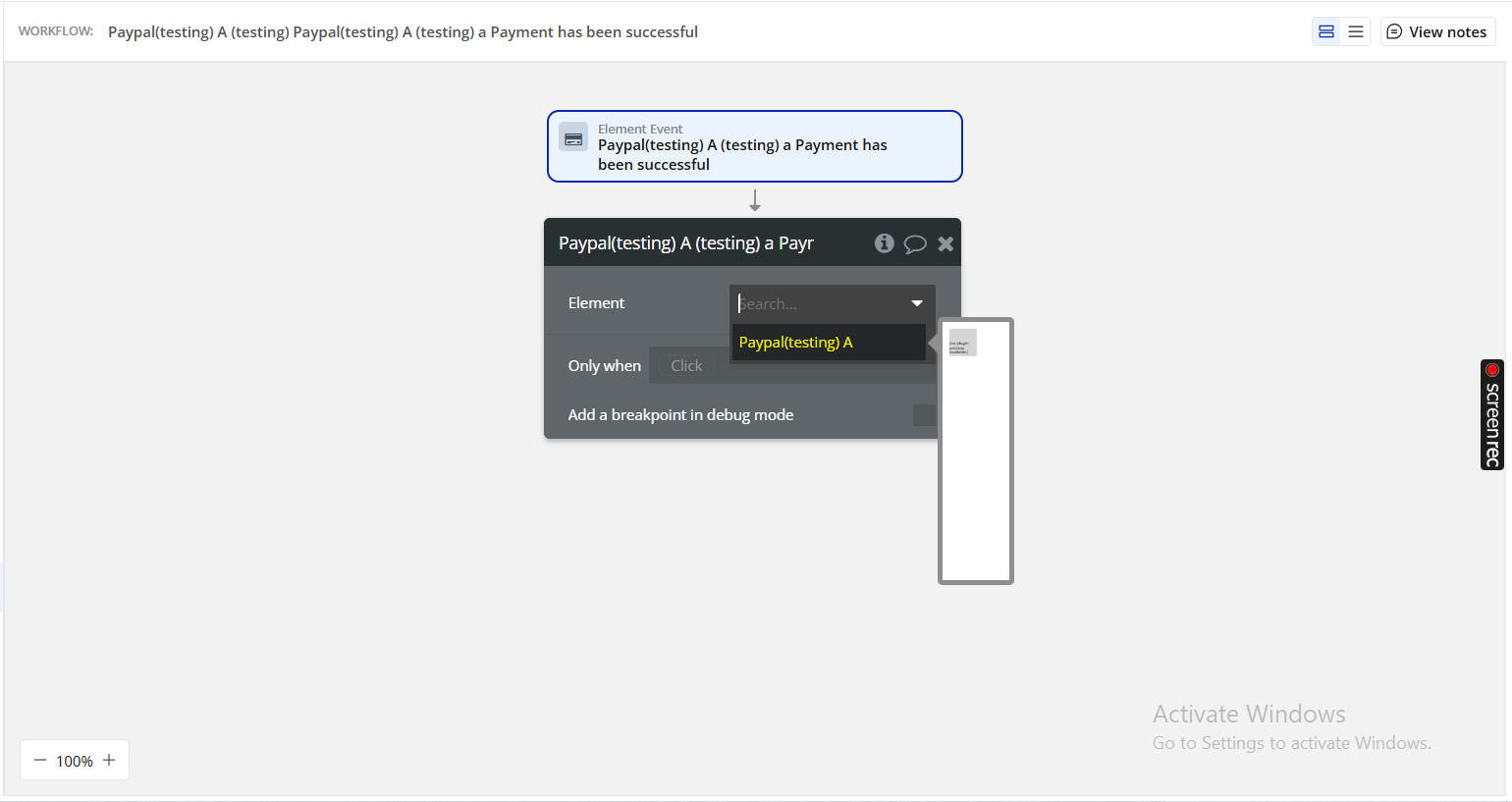The image size is (1512, 802).
Task: Click the 100% zoom level value
Action: coord(75,761)
